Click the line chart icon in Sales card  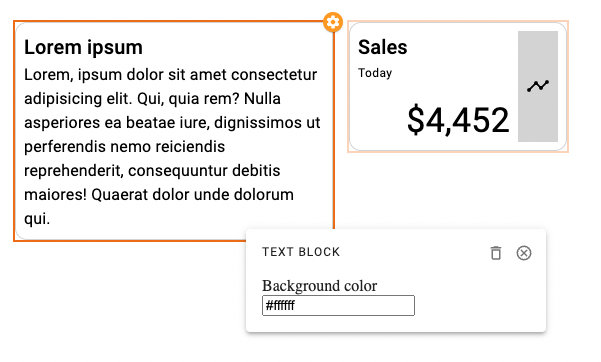538,86
